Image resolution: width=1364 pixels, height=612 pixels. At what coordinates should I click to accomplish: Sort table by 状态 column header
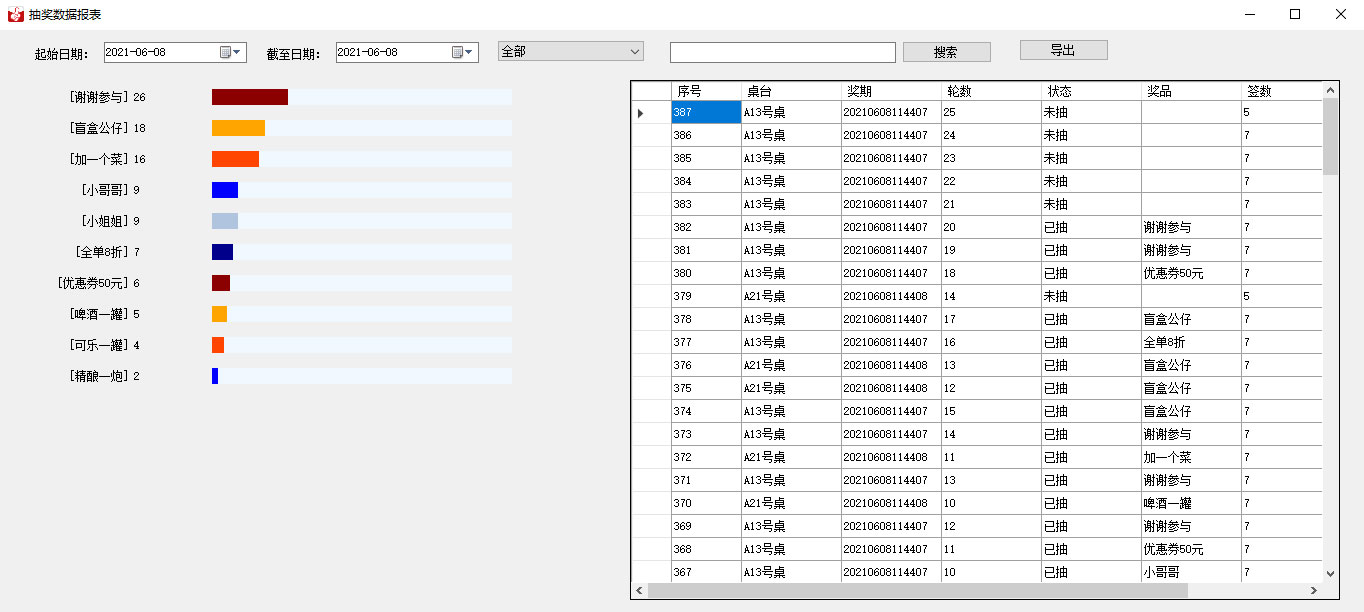(1091, 91)
